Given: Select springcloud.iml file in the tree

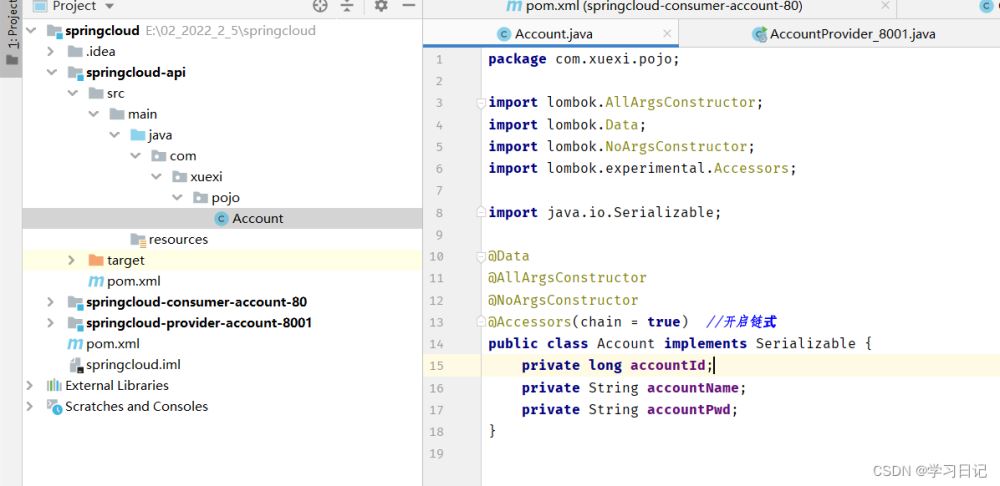Looking at the screenshot, I should pos(132,365).
